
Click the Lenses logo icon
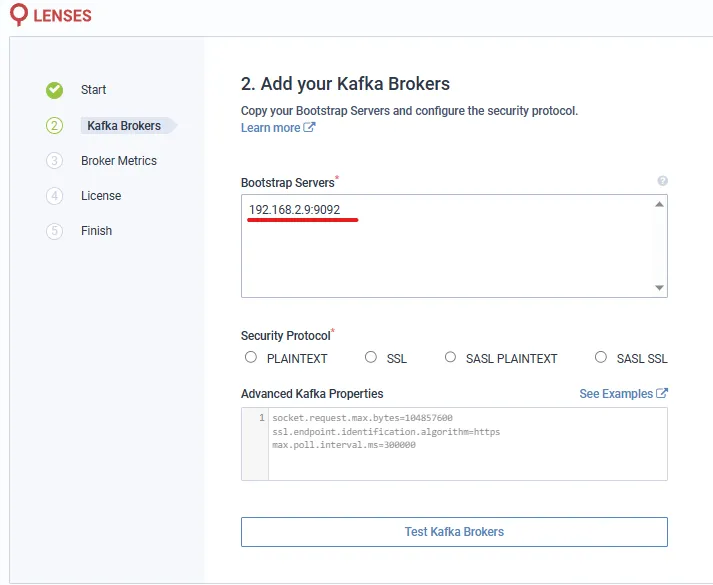pyautogui.click(x=19, y=15)
